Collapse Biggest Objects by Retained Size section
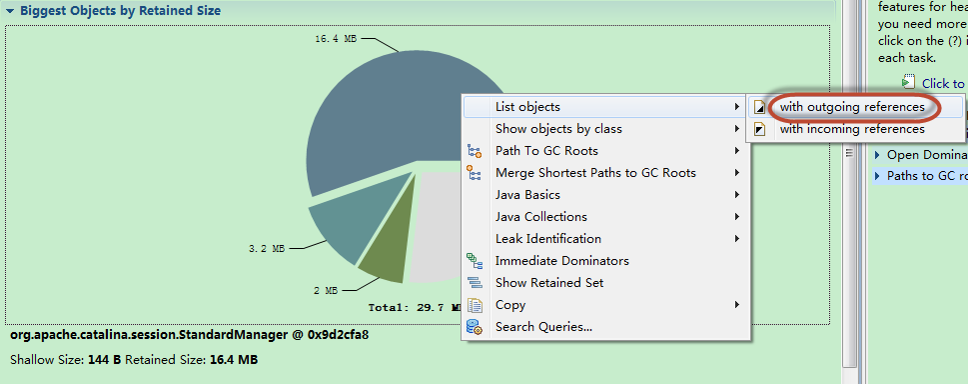 [x=10, y=10]
